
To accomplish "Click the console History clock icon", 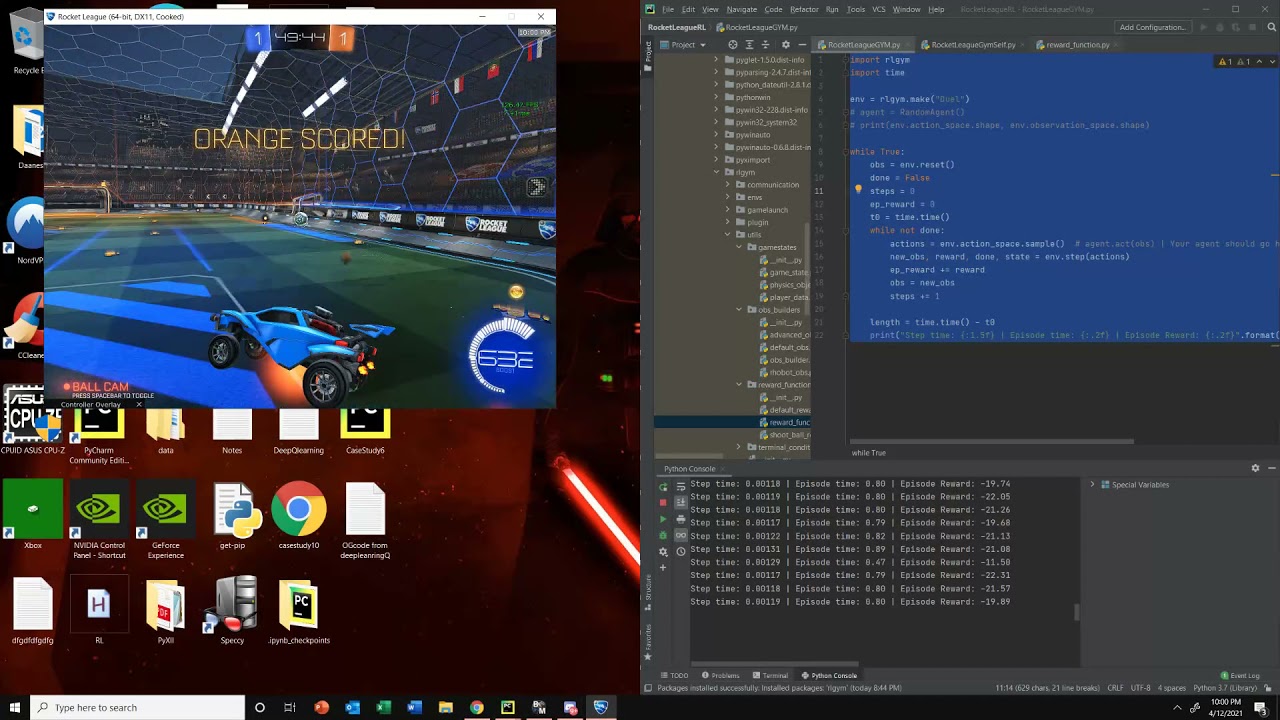I will tap(681, 551).
